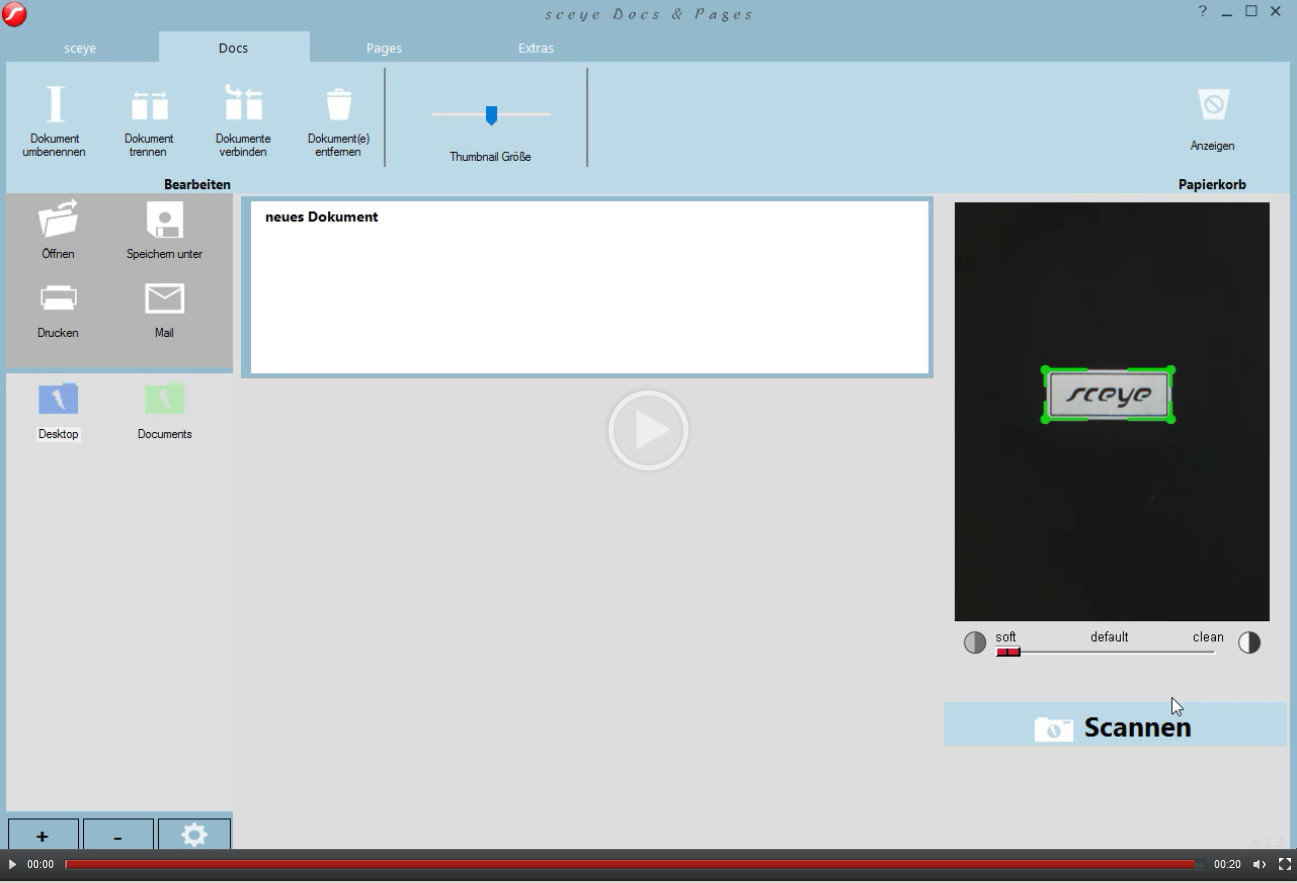
Task: Start scanning with the Scannen button
Action: pos(1114,725)
